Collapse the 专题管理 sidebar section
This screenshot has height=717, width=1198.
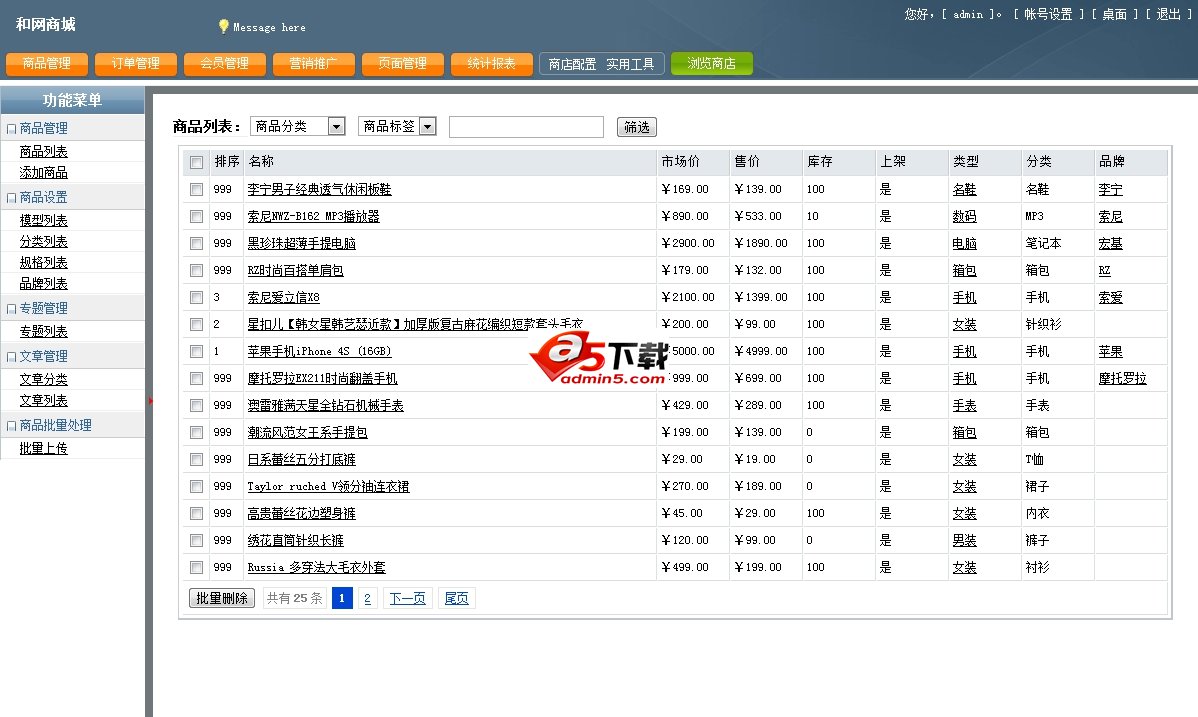coord(11,309)
